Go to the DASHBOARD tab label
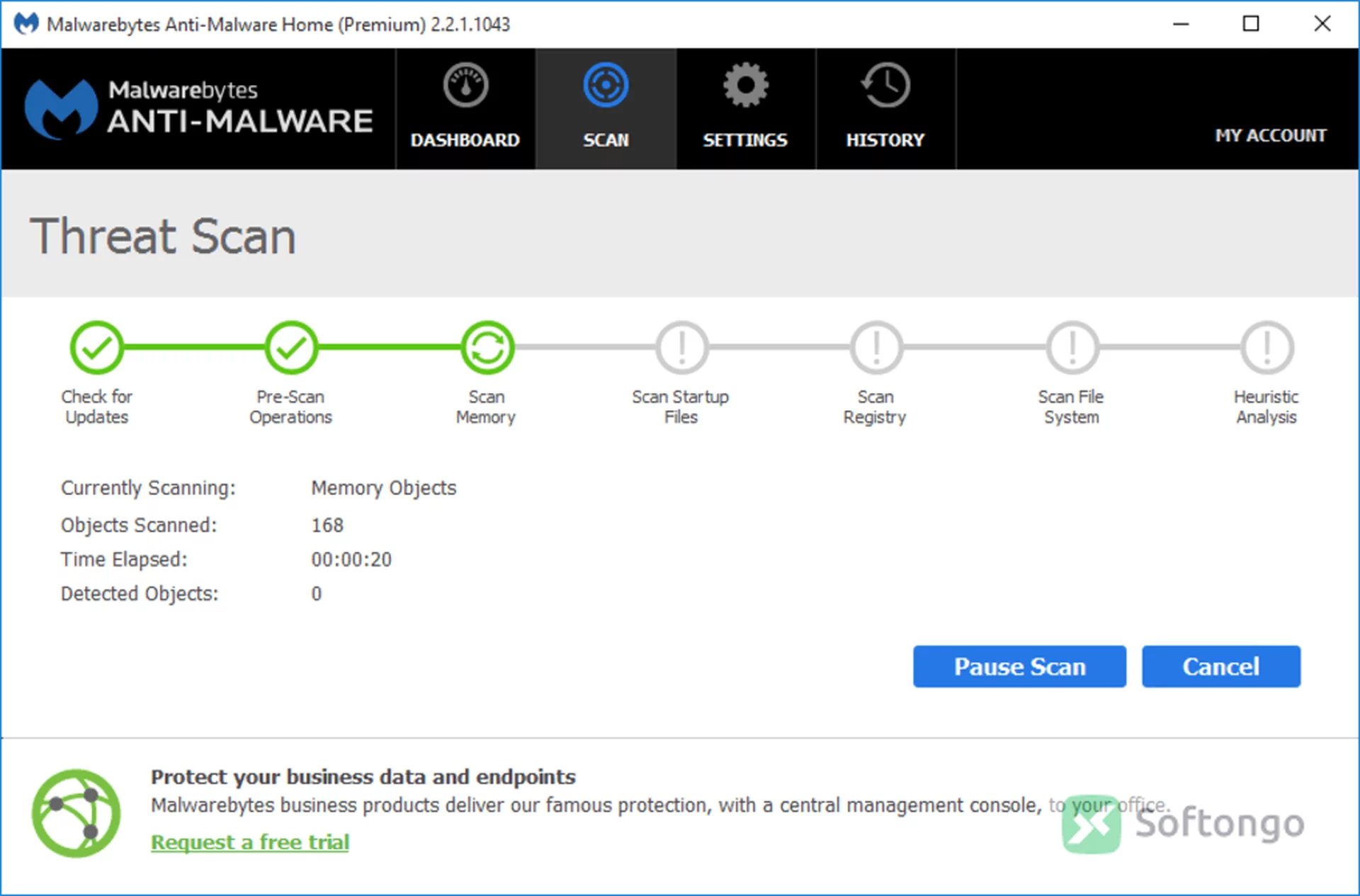 [465, 140]
